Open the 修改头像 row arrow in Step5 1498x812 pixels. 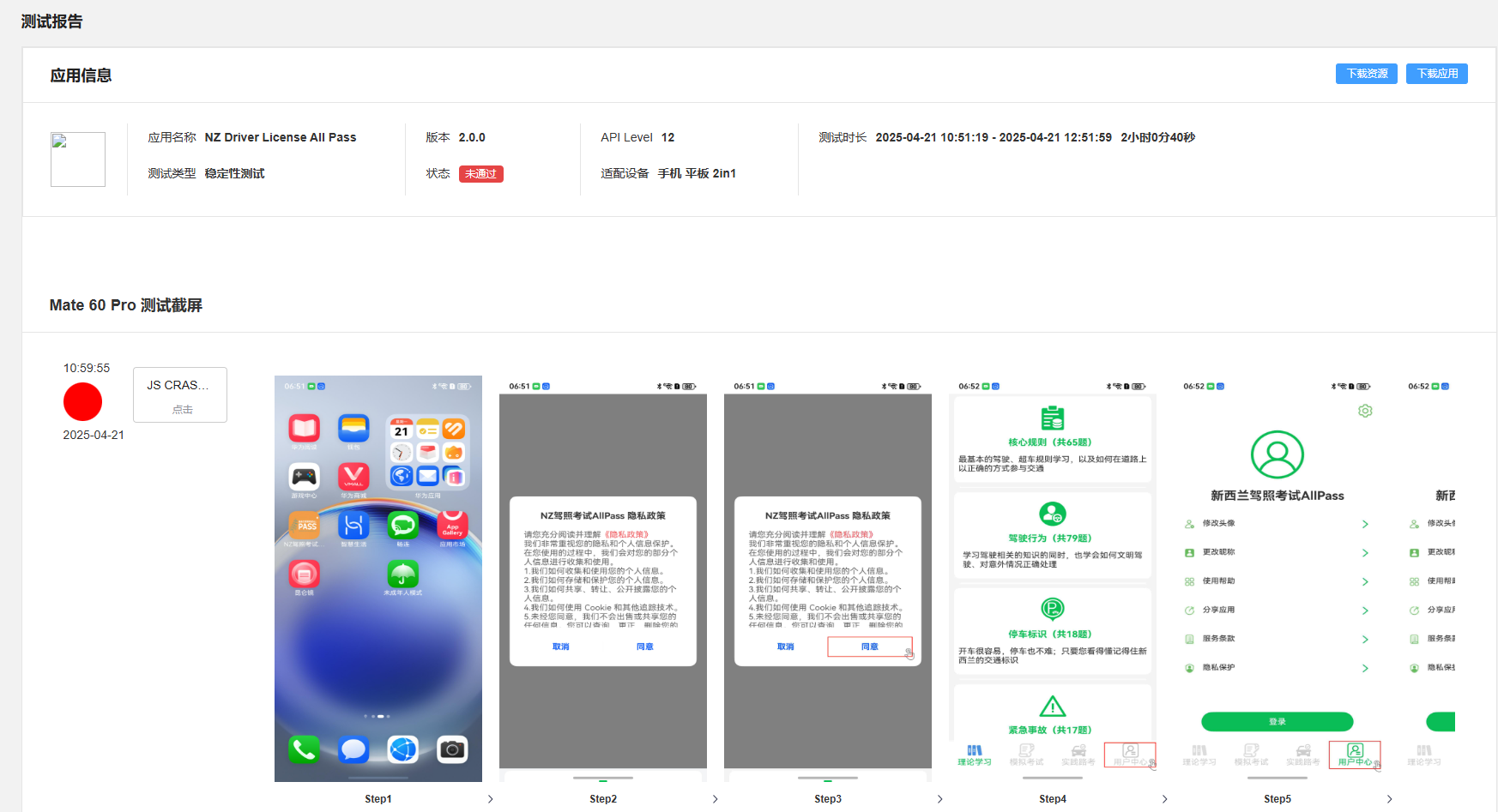1365,524
